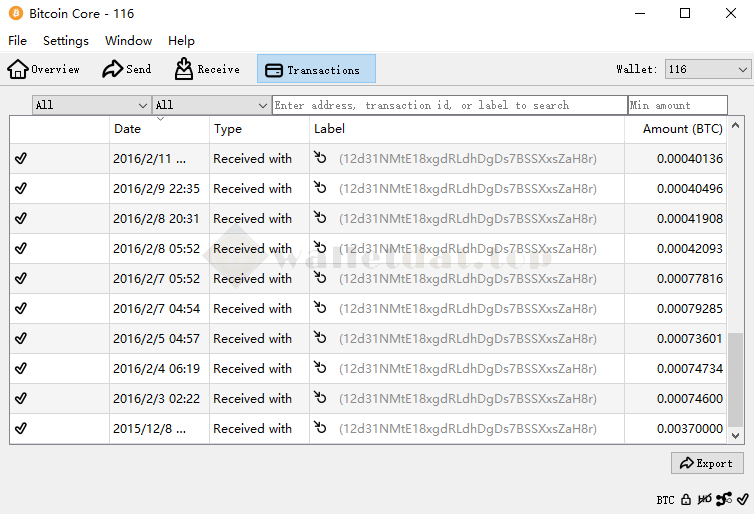Click the received icon for 0.00370000 transaction
Screen dimensions: 754x514
pos(320,428)
